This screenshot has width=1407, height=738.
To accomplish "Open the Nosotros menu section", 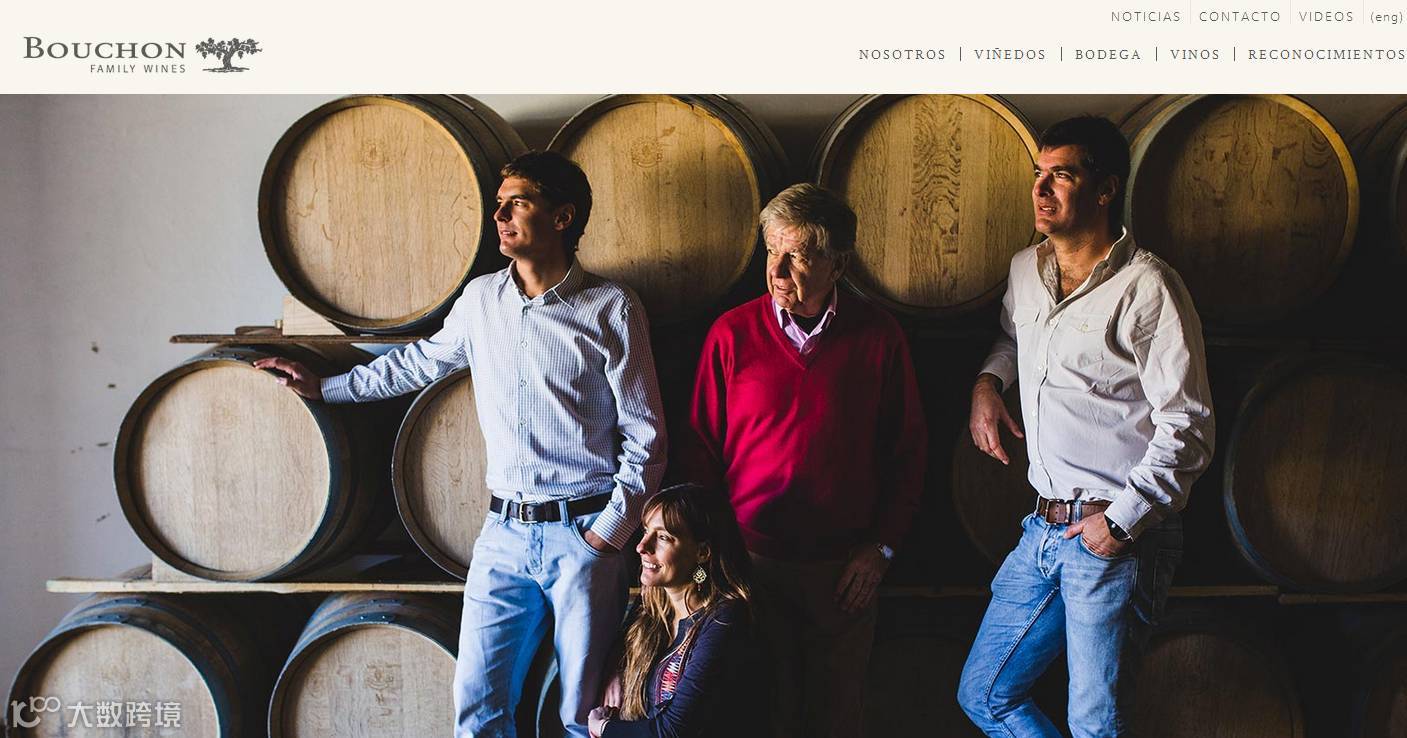I will coord(902,55).
